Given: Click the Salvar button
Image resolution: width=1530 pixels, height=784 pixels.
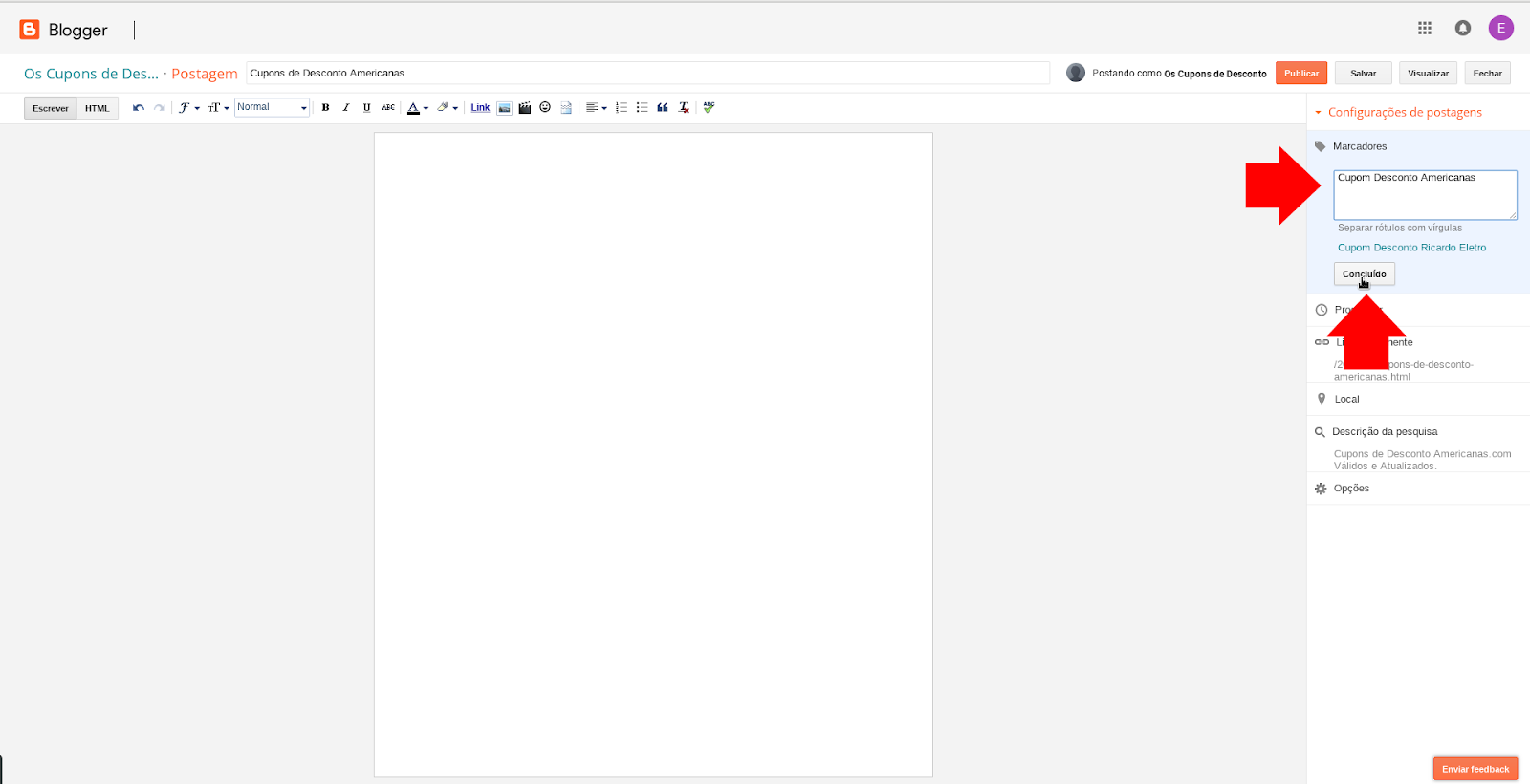Looking at the screenshot, I should (x=1364, y=73).
